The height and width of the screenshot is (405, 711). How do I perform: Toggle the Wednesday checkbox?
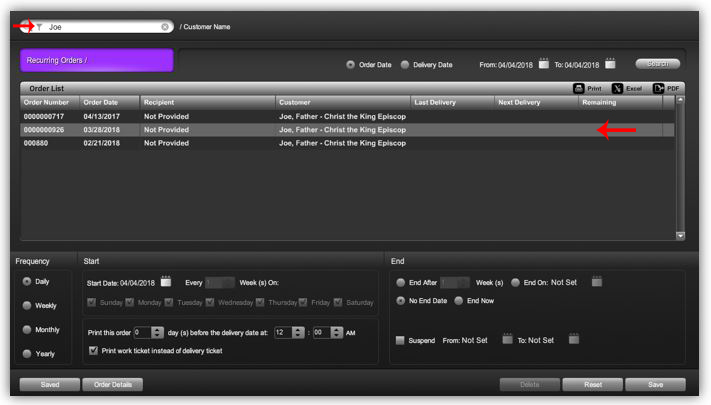point(209,302)
